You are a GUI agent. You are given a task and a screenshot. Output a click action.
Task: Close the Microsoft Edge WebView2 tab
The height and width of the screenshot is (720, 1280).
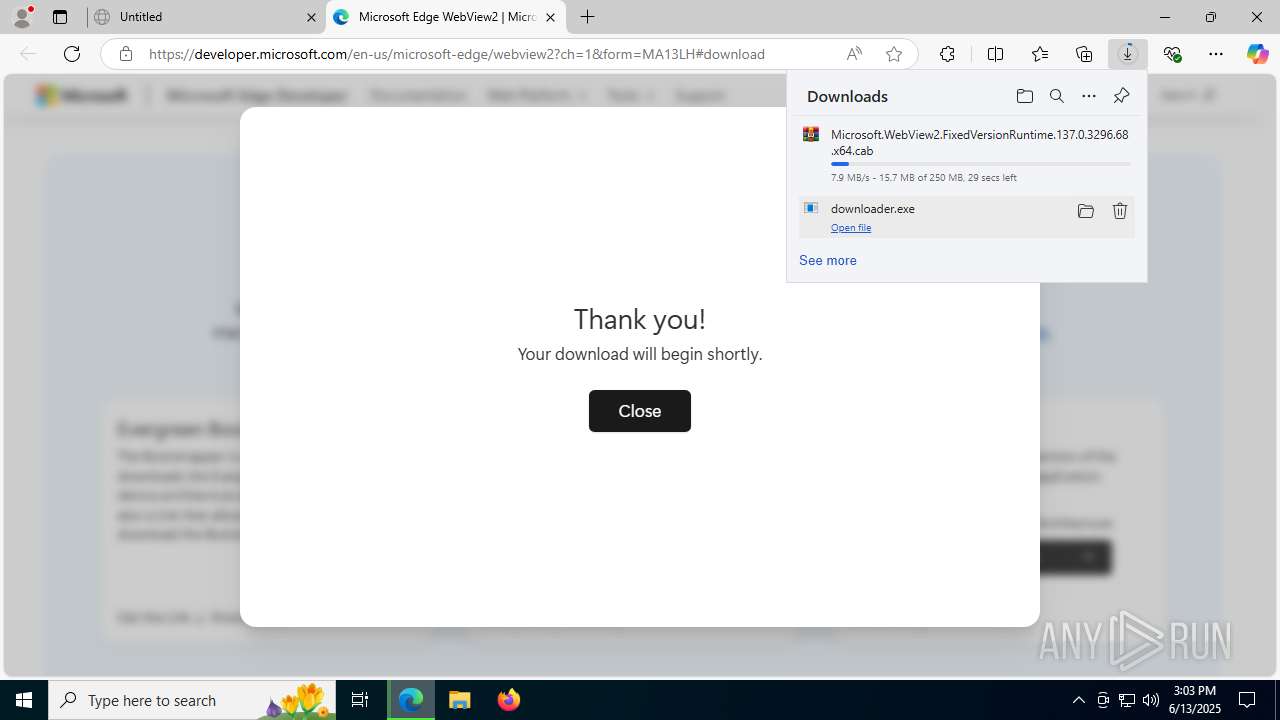click(x=550, y=17)
